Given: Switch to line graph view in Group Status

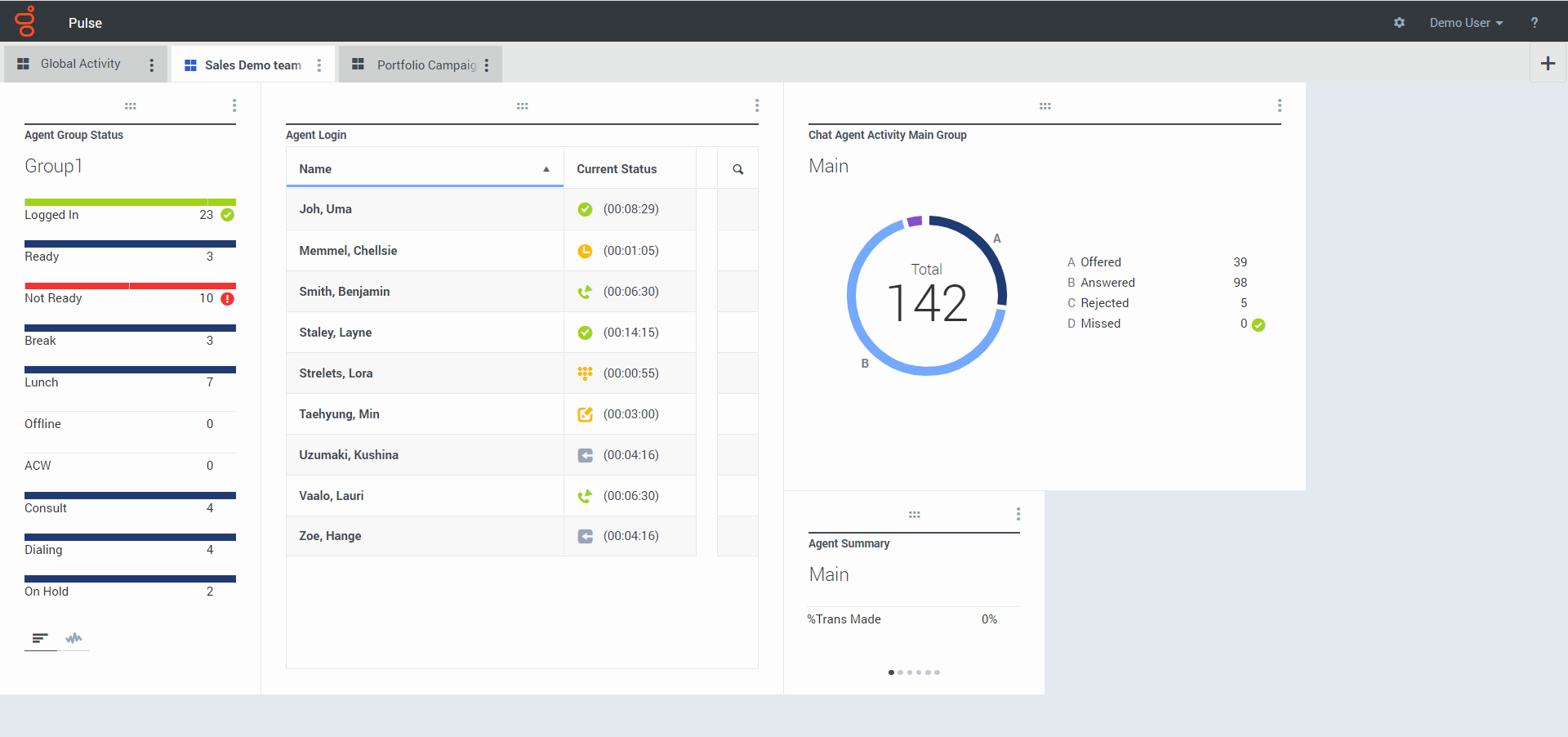Looking at the screenshot, I should [73, 638].
